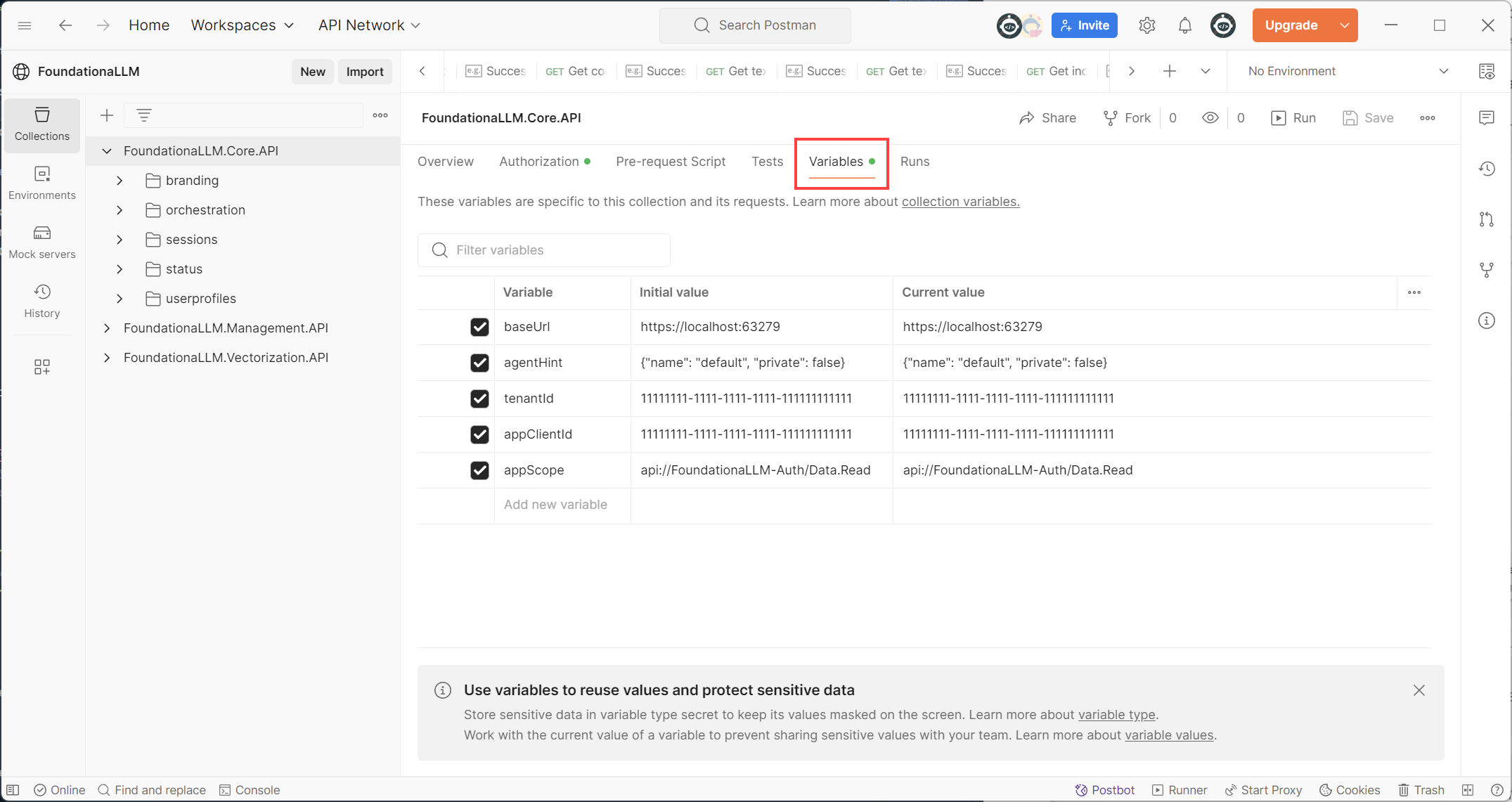This screenshot has height=802, width=1512.
Task: Open the Collections sidebar panel
Action: [42, 124]
